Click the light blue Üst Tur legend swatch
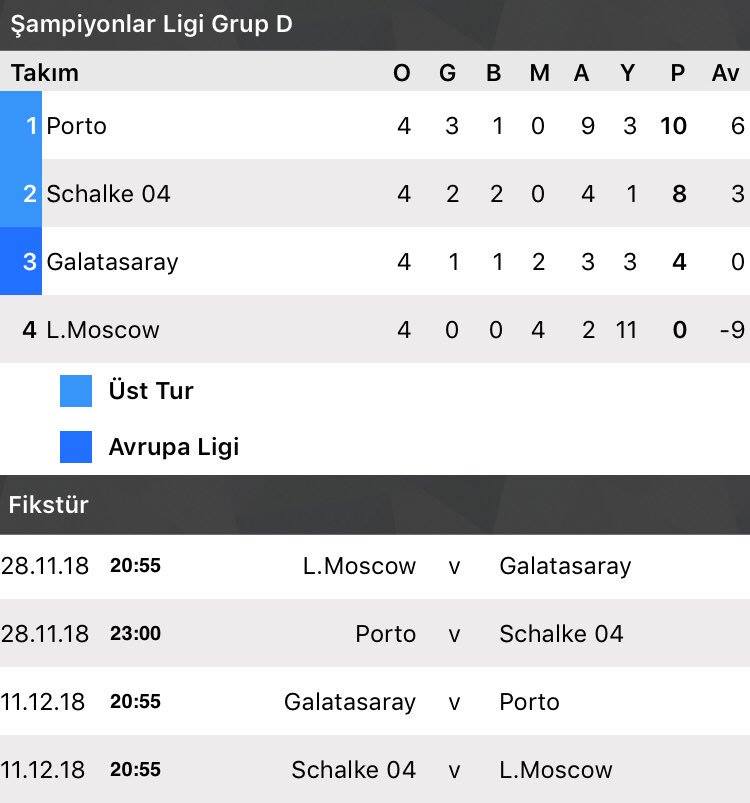Screen dimensions: 750x803 76,391
